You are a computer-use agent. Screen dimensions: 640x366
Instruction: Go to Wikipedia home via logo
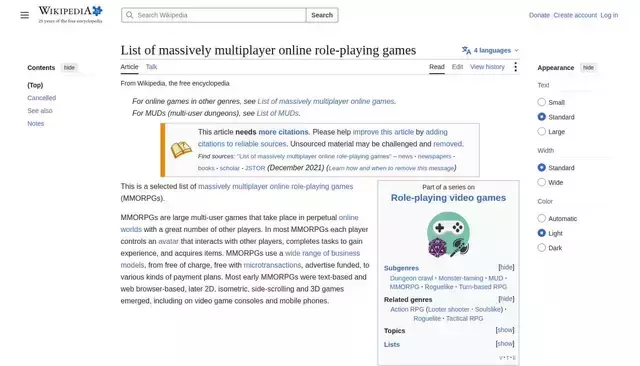click(70, 14)
